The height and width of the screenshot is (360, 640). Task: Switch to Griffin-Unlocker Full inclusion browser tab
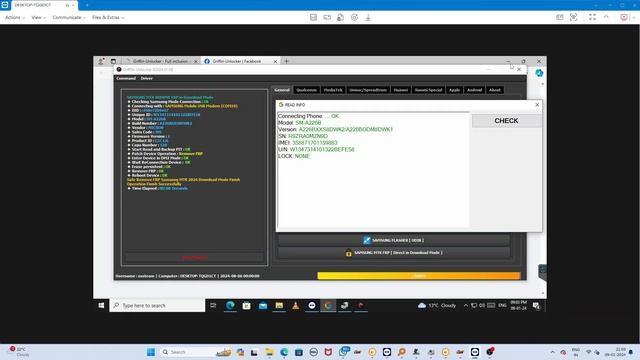pyautogui.click(x=160, y=61)
